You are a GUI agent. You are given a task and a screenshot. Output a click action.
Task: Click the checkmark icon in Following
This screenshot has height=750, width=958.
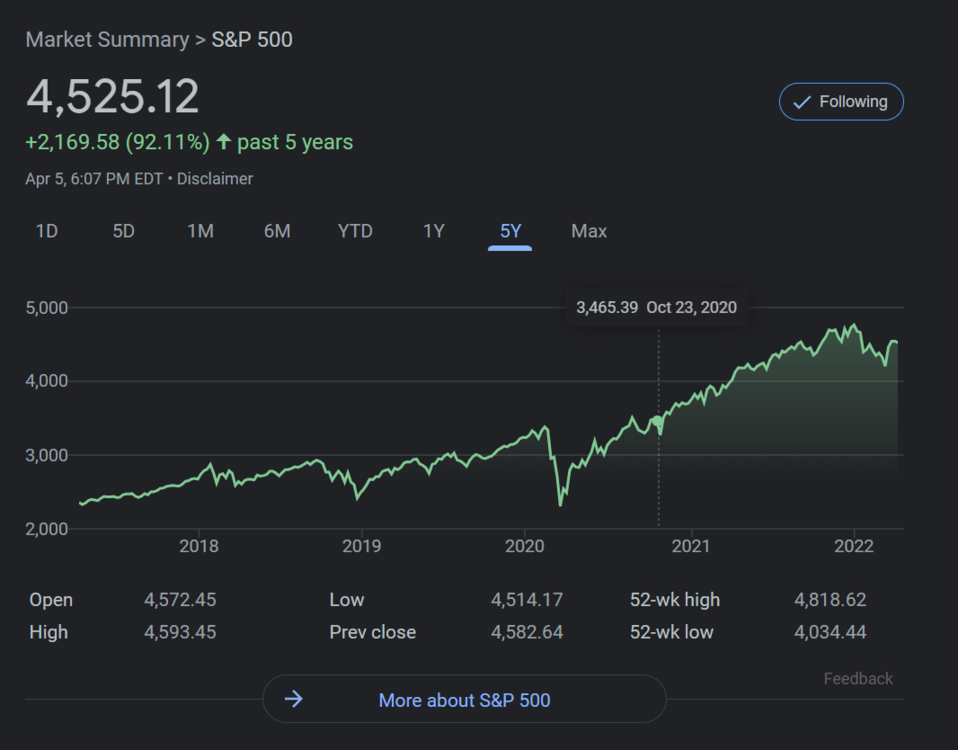[x=801, y=102]
